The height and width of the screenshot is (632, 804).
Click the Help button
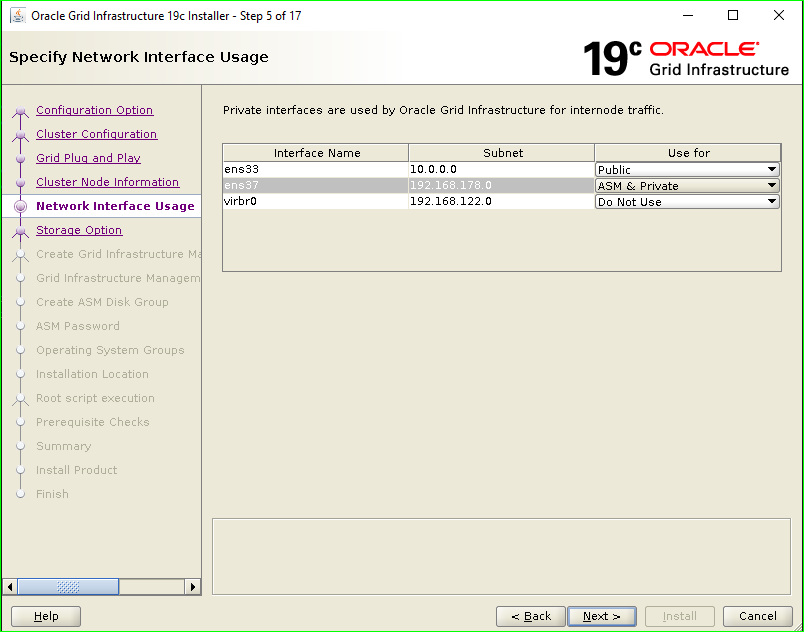[x=46, y=616]
